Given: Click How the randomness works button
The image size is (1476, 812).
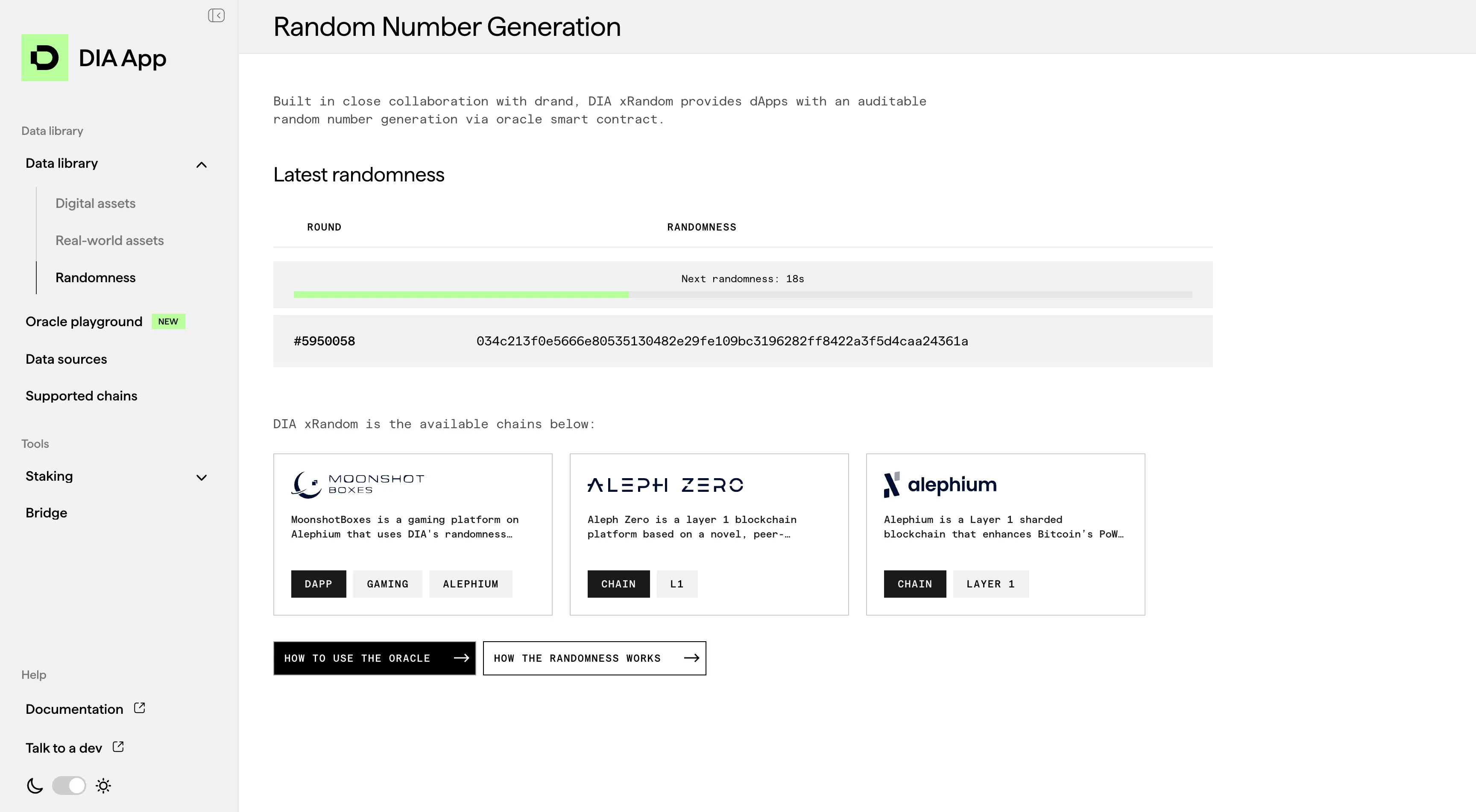Looking at the screenshot, I should pyautogui.click(x=594, y=658).
